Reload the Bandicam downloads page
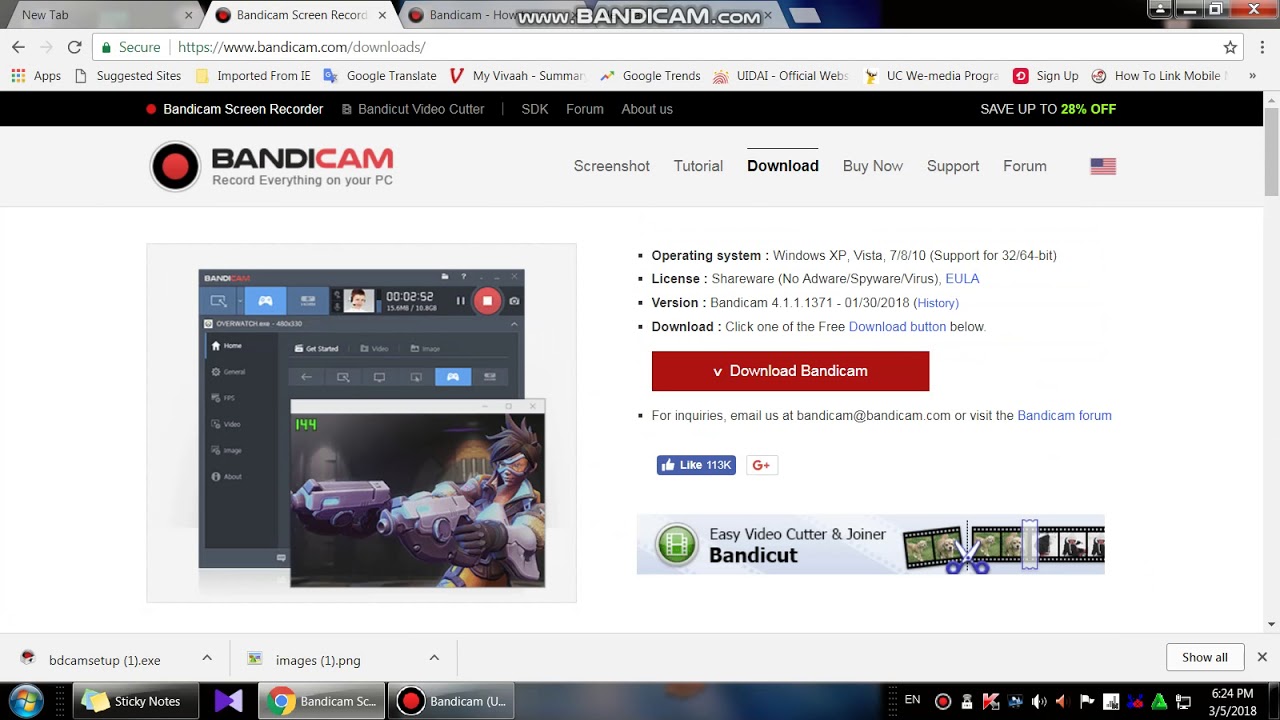Image resolution: width=1280 pixels, height=720 pixels. [x=74, y=47]
